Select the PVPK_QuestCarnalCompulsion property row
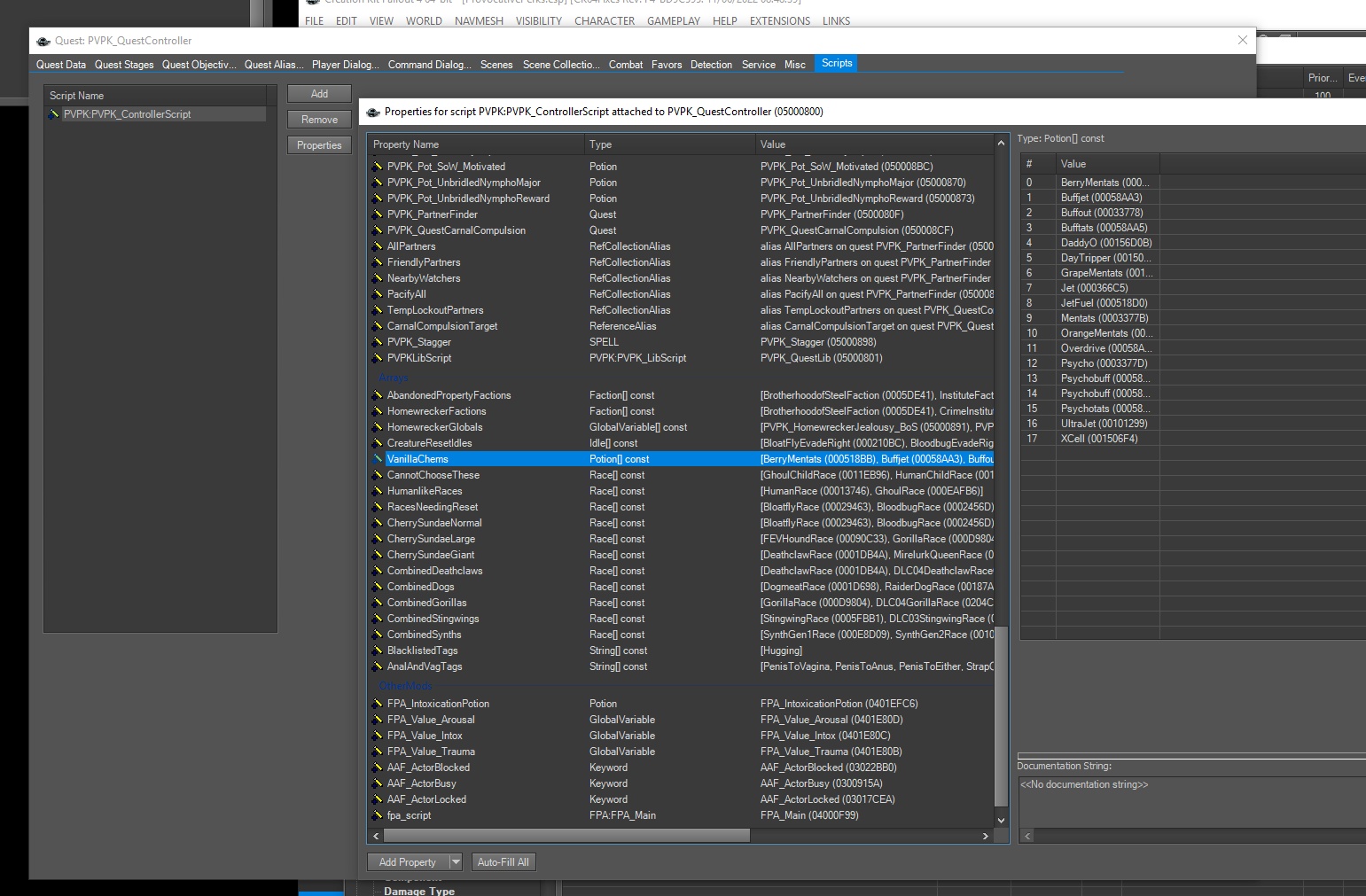This screenshot has width=1366, height=896. pyautogui.click(x=682, y=230)
